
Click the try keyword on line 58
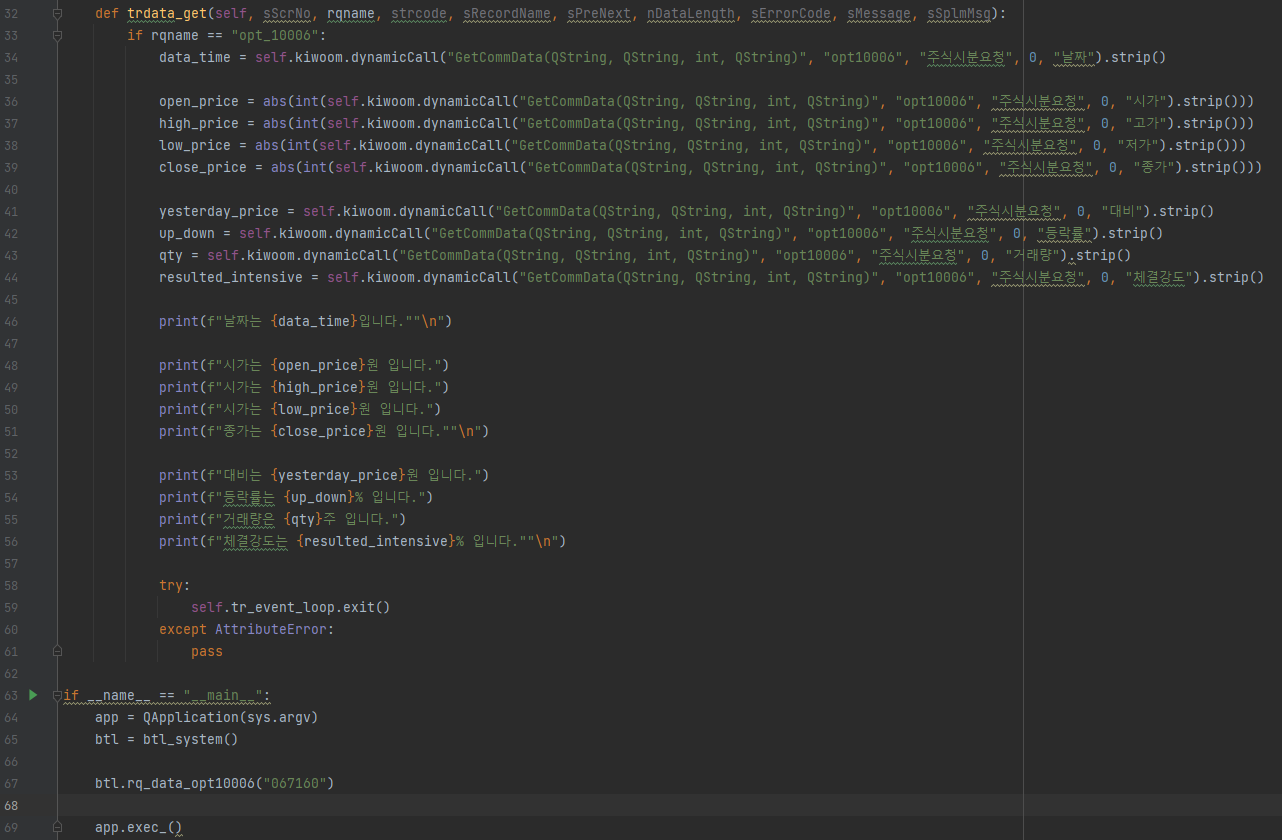click(171, 585)
